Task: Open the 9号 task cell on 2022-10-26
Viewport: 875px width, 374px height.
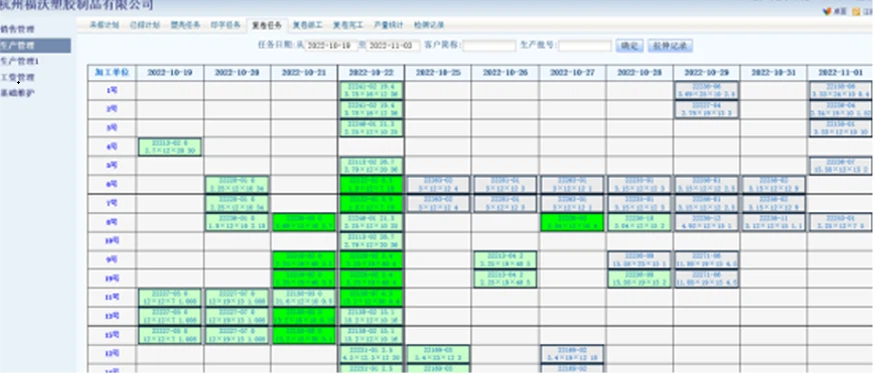Action: point(505,260)
